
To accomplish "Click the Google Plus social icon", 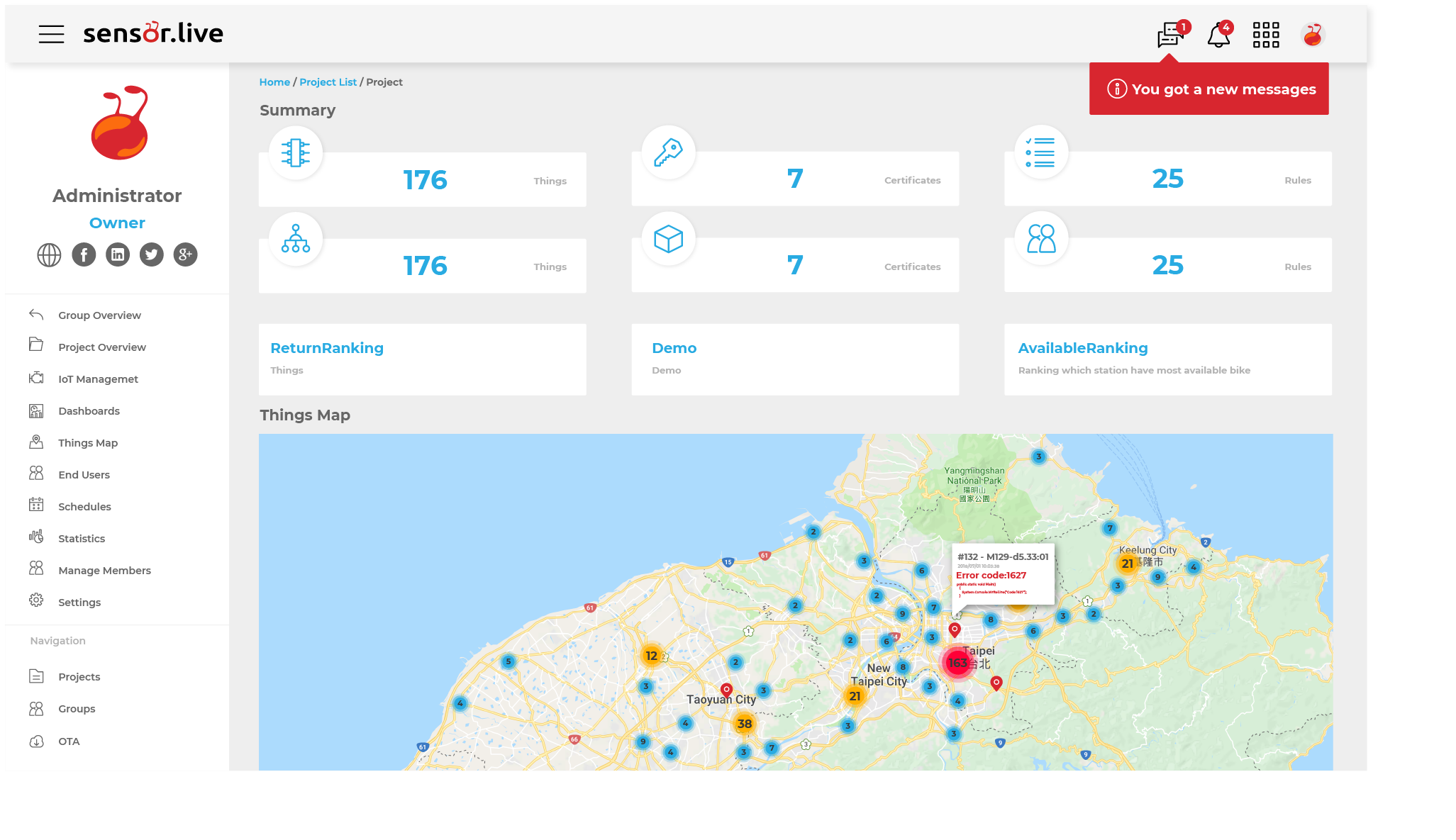I will 185,254.
